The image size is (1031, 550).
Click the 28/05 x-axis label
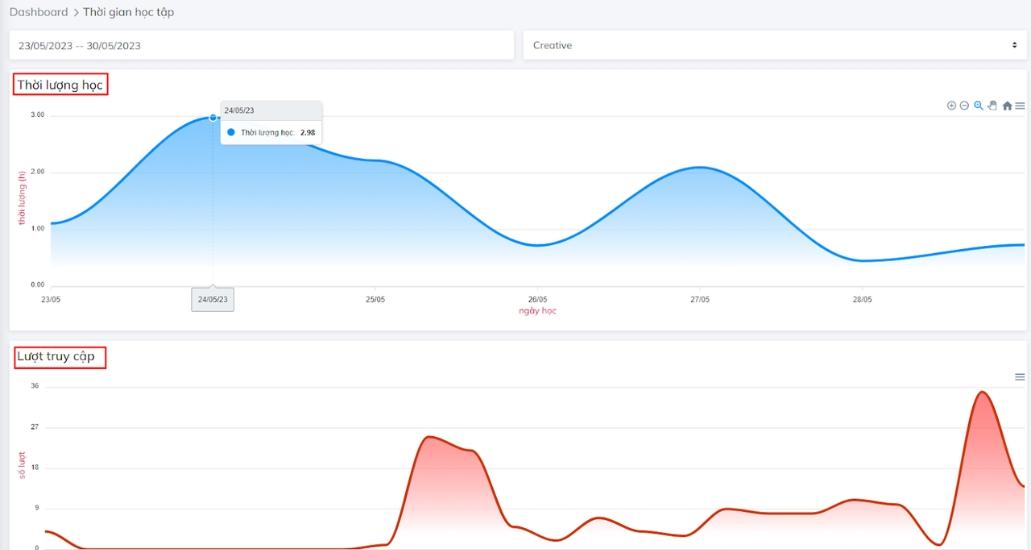(862, 299)
